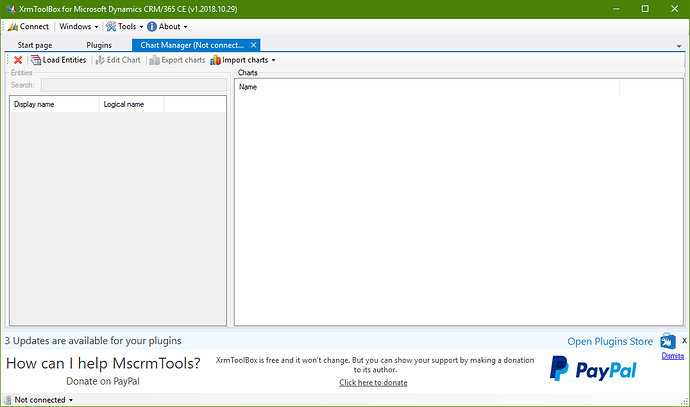Click the Edit Chart button
Viewport: 690px width, 407px height.
(x=118, y=60)
